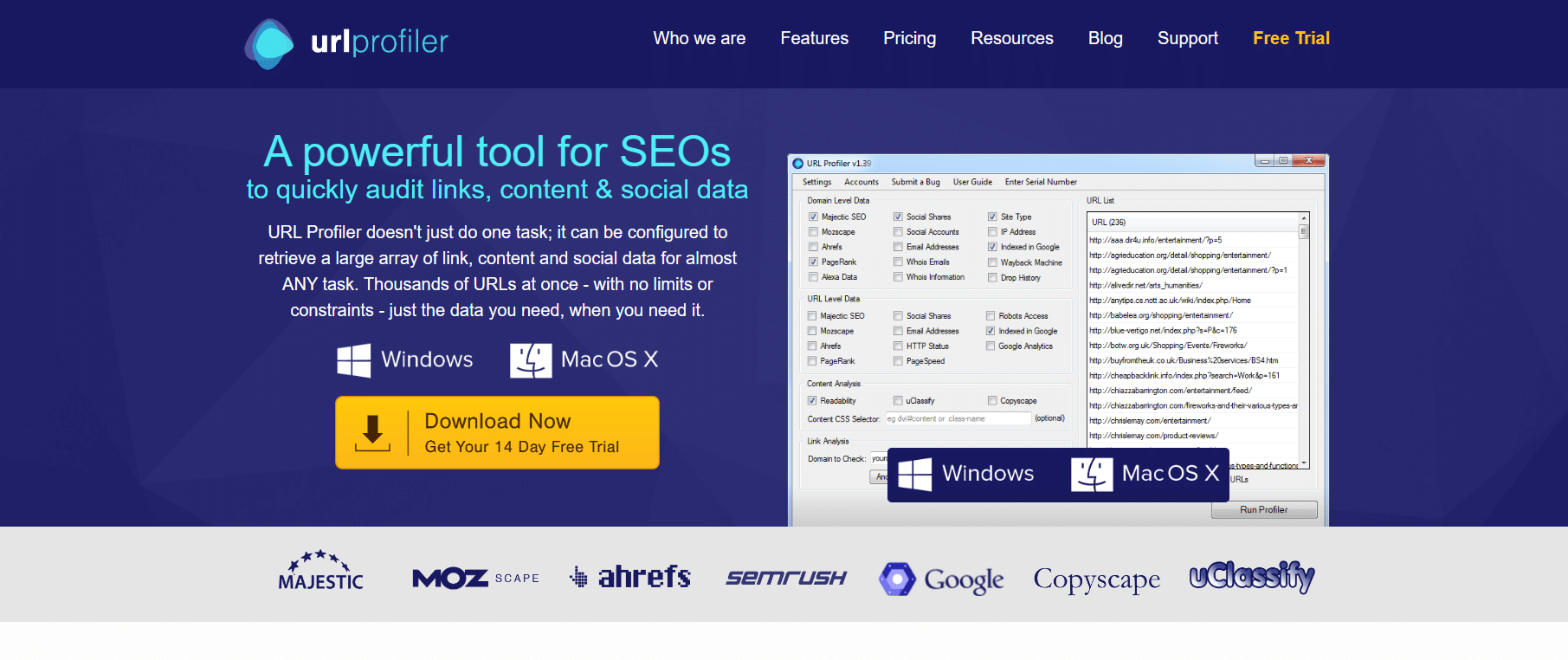Click the urlprofiler logo icon
The image size is (1568, 660).
pyautogui.click(x=269, y=43)
